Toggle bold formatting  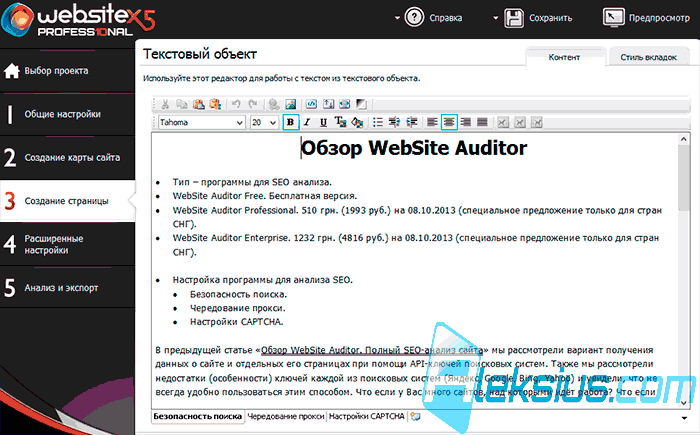pos(291,122)
